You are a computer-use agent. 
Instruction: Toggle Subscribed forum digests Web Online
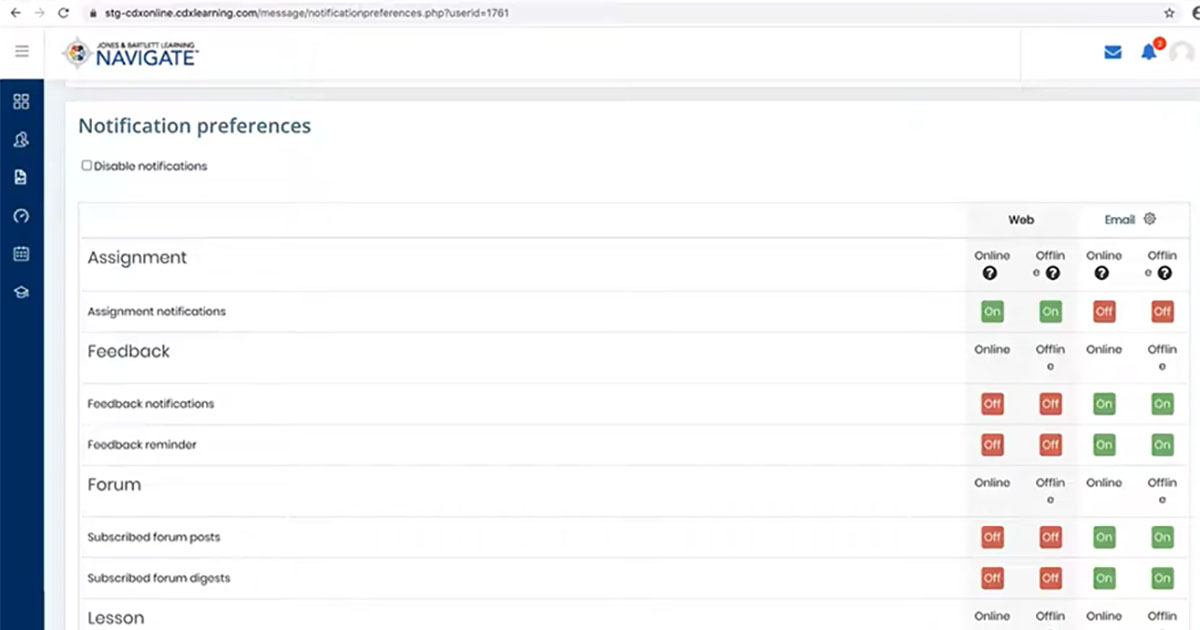pos(992,578)
